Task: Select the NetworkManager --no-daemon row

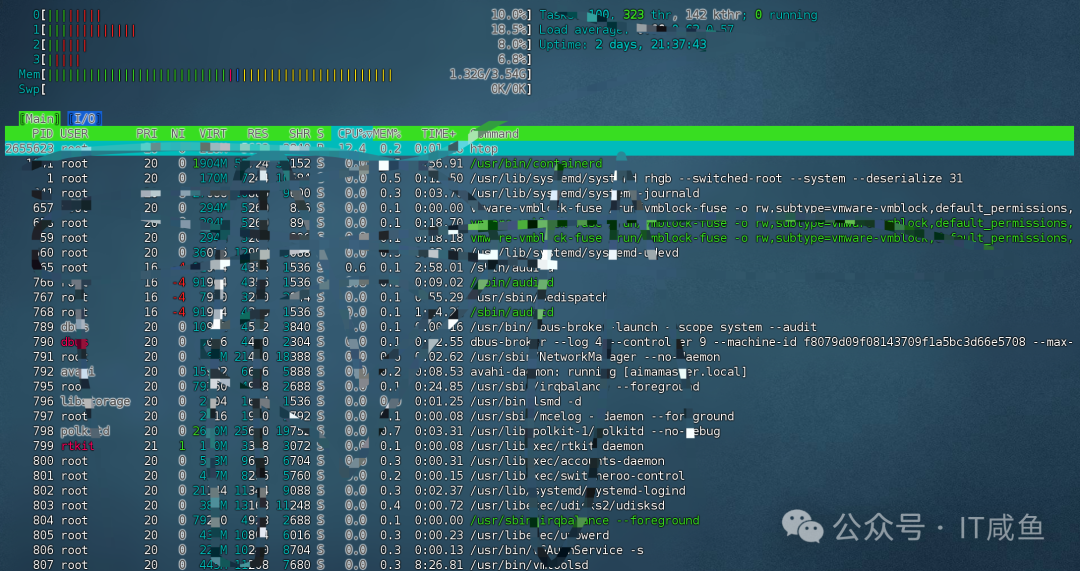Action: [x=539, y=357]
